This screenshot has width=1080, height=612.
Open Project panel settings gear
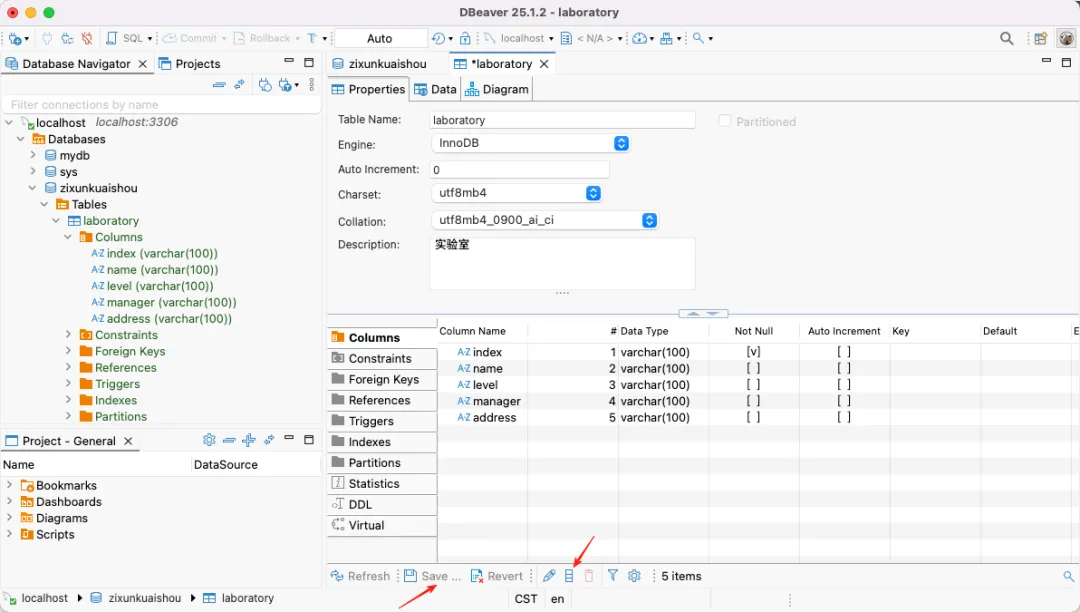click(x=209, y=440)
